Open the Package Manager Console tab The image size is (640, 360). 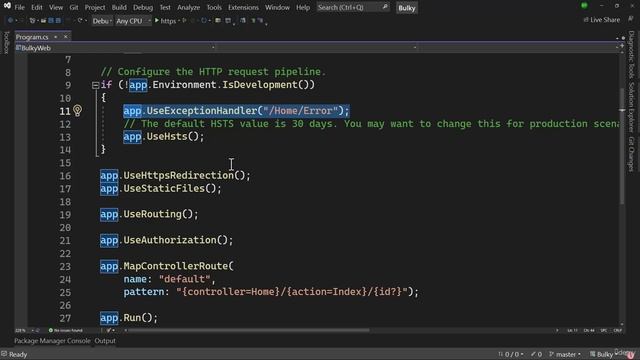tap(52, 341)
